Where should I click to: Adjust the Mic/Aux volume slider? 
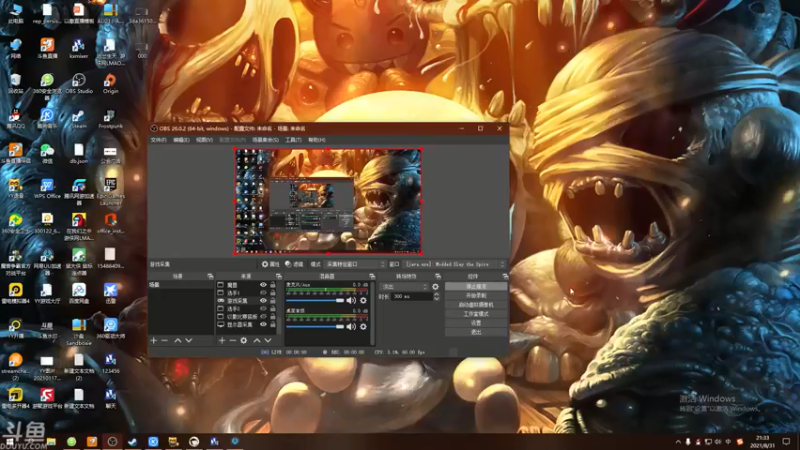(x=315, y=301)
